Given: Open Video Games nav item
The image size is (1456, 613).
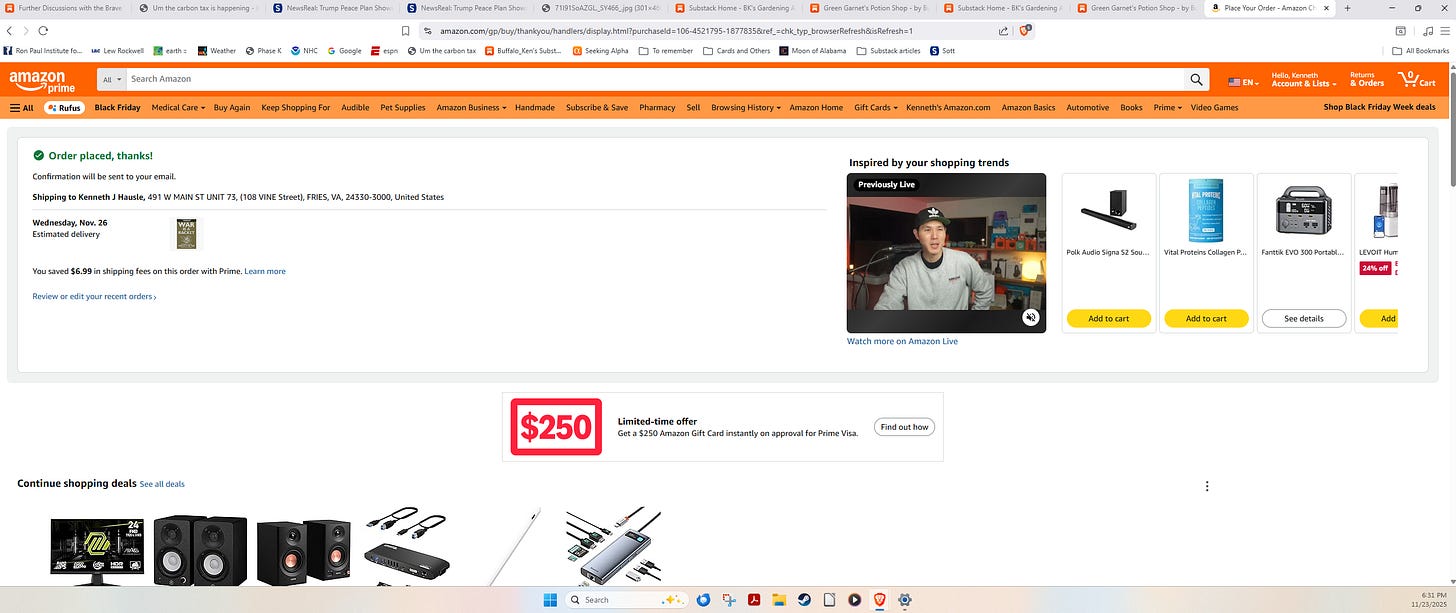Looking at the screenshot, I should [x=1214, y=107].
